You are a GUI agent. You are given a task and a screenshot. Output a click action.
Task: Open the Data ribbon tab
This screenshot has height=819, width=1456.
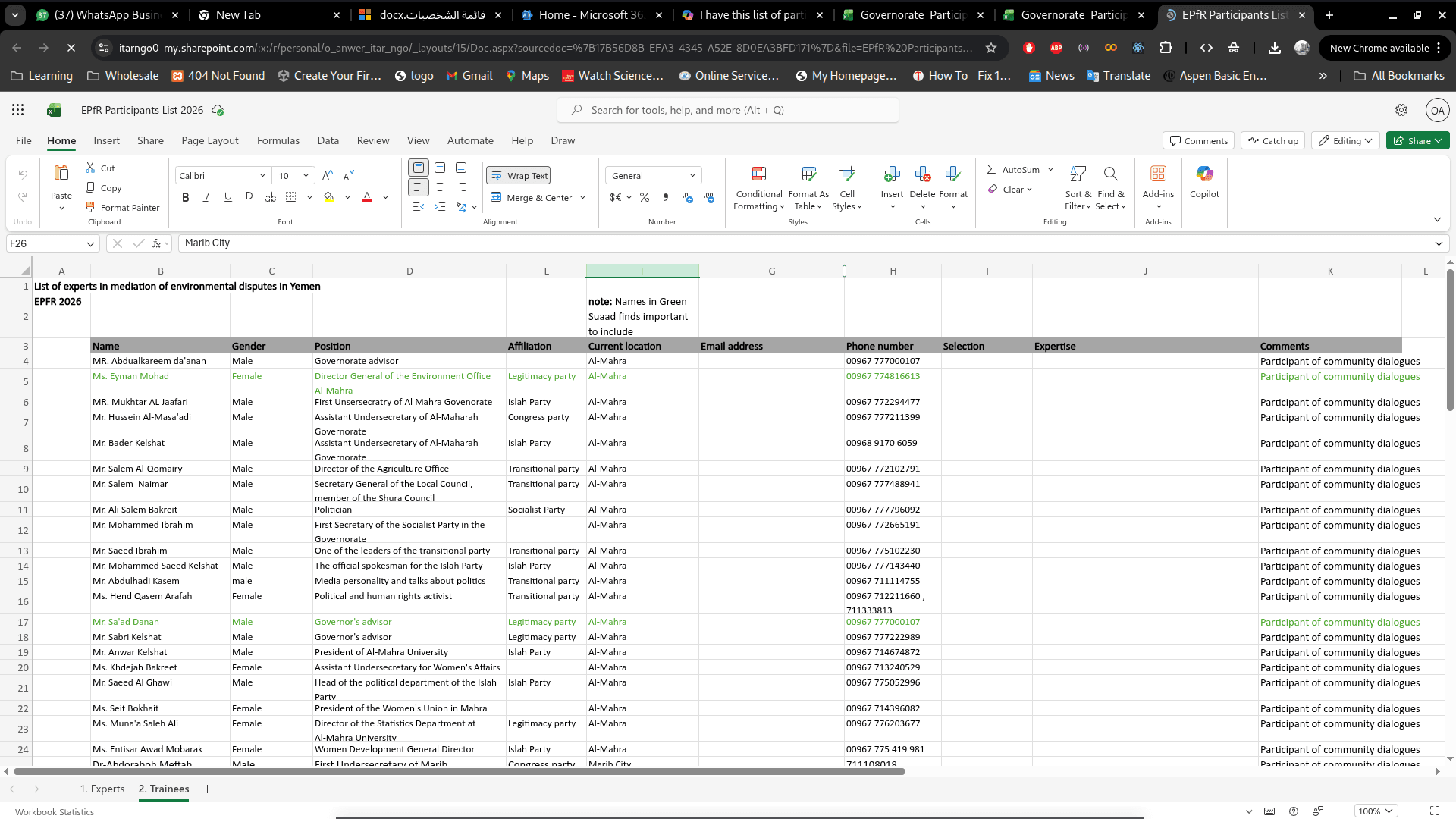(328, 140)
